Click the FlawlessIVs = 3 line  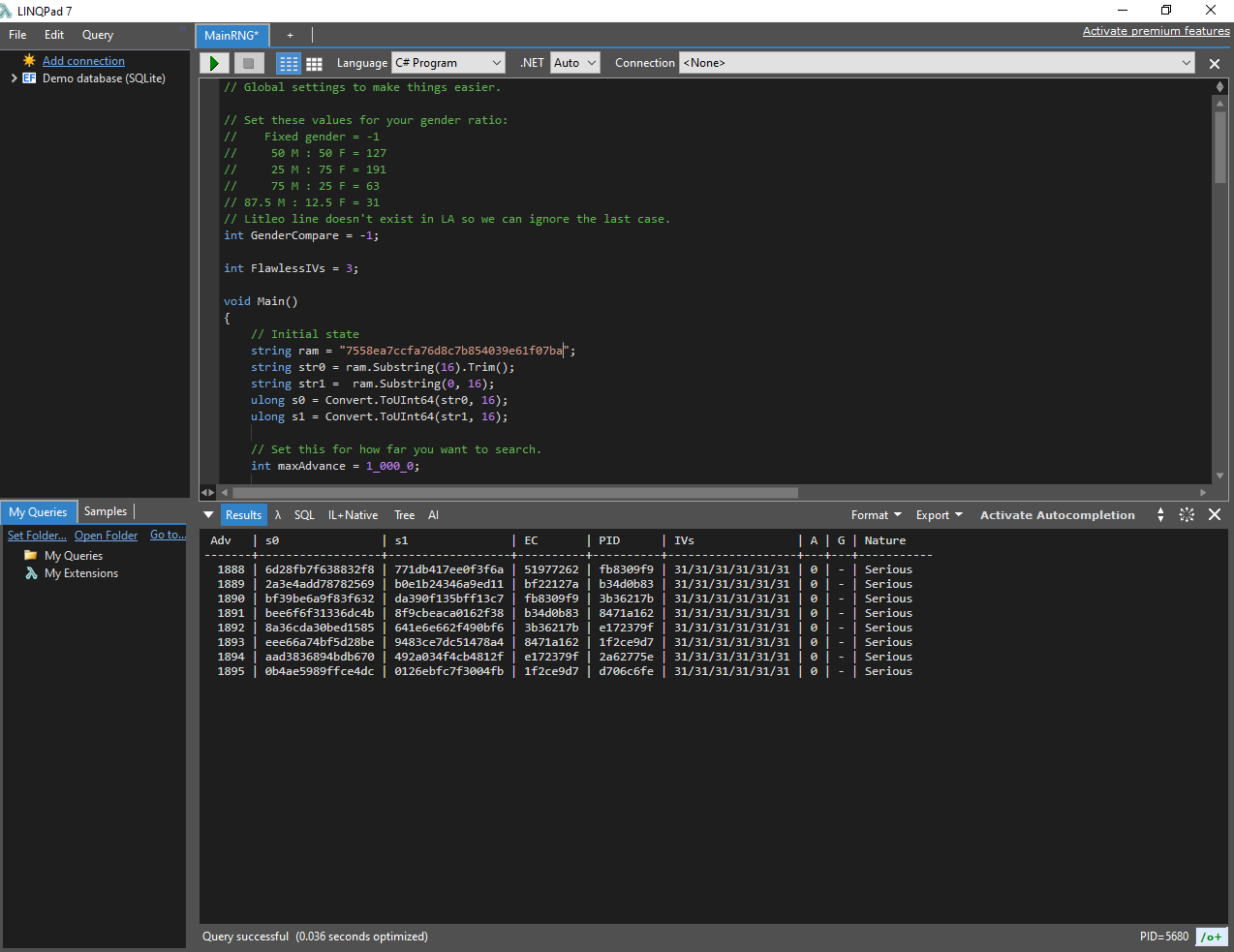tap(292, 268)
